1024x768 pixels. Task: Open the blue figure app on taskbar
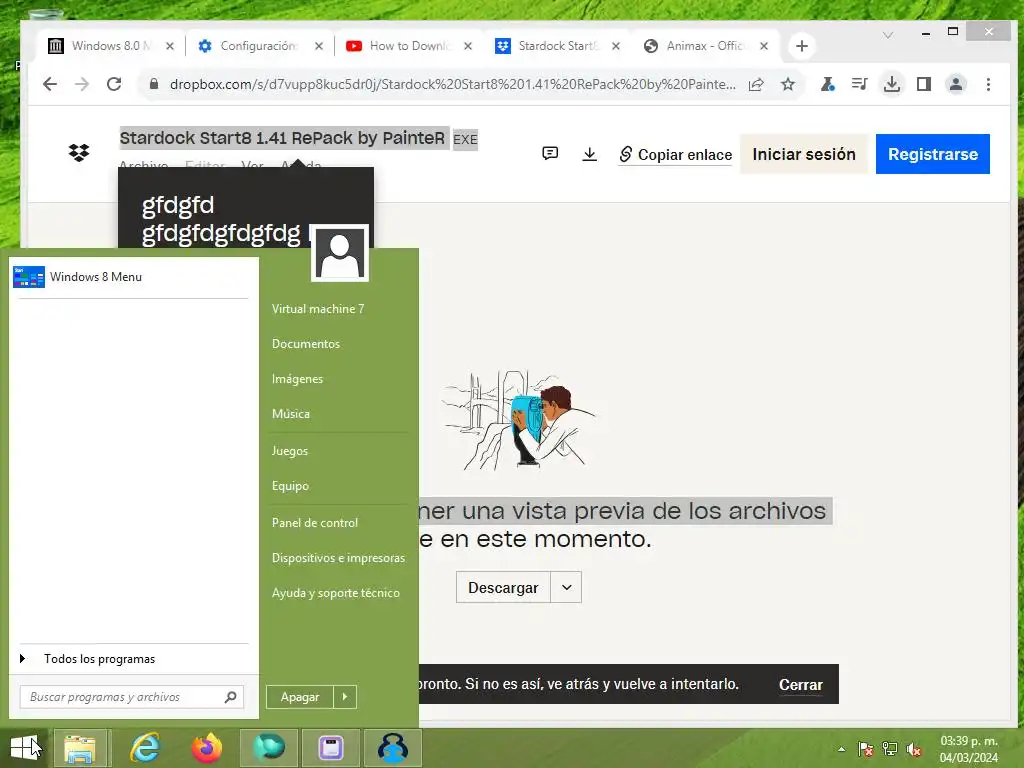pyautogui.click(x=393, y=748)
